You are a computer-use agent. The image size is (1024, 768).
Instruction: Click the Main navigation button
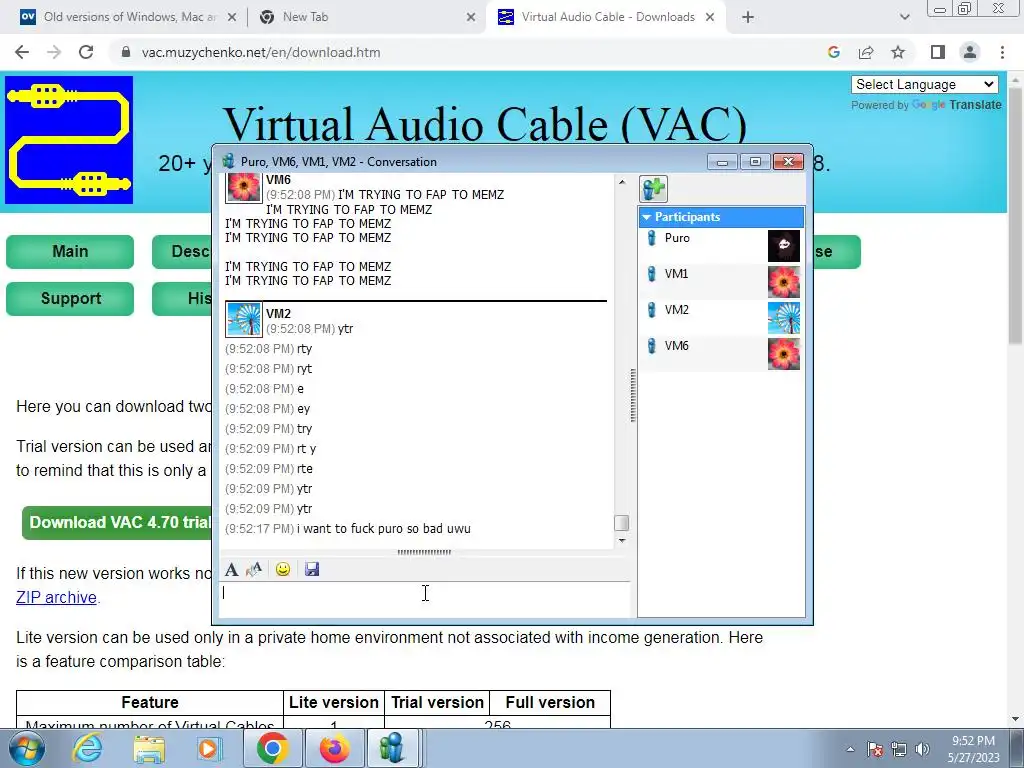70,251
